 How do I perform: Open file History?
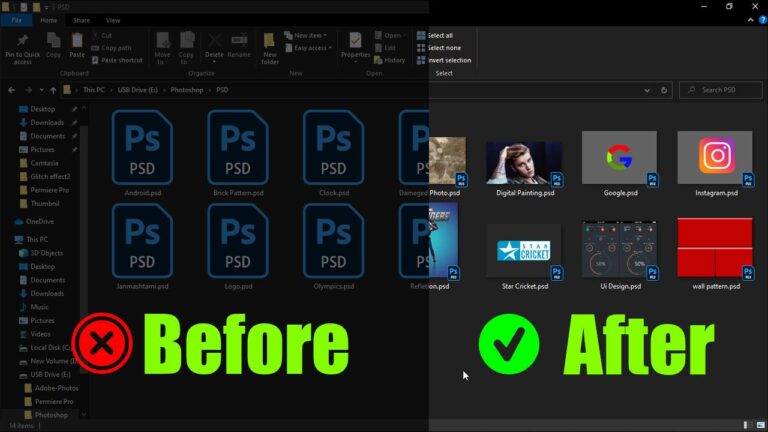tap(389, 60)
